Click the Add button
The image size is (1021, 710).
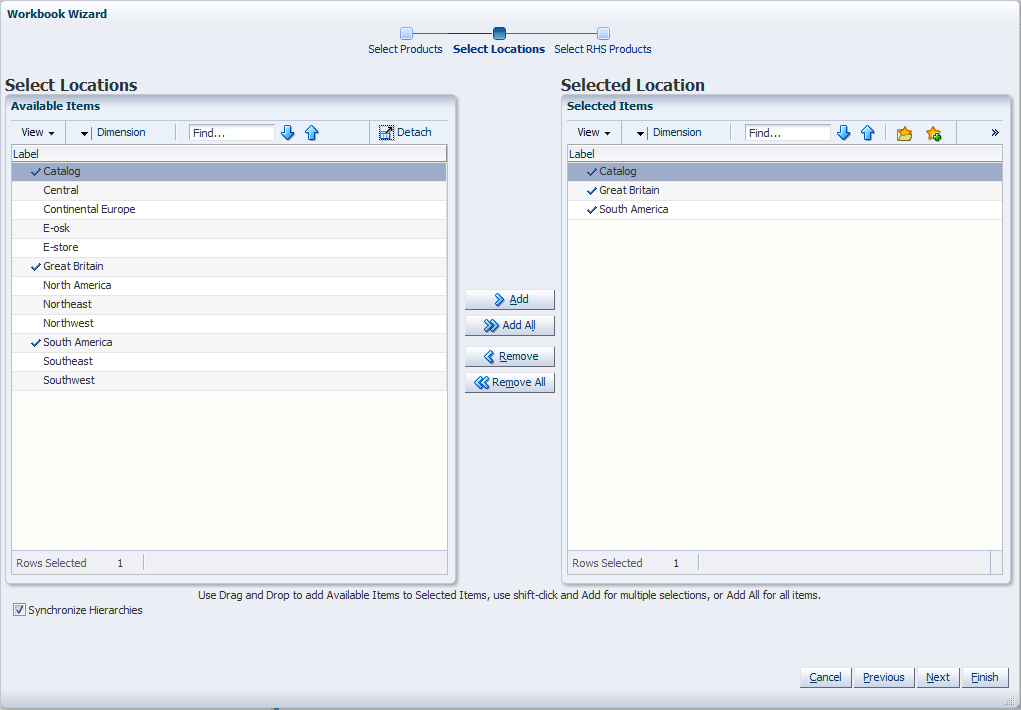[510, 300]
